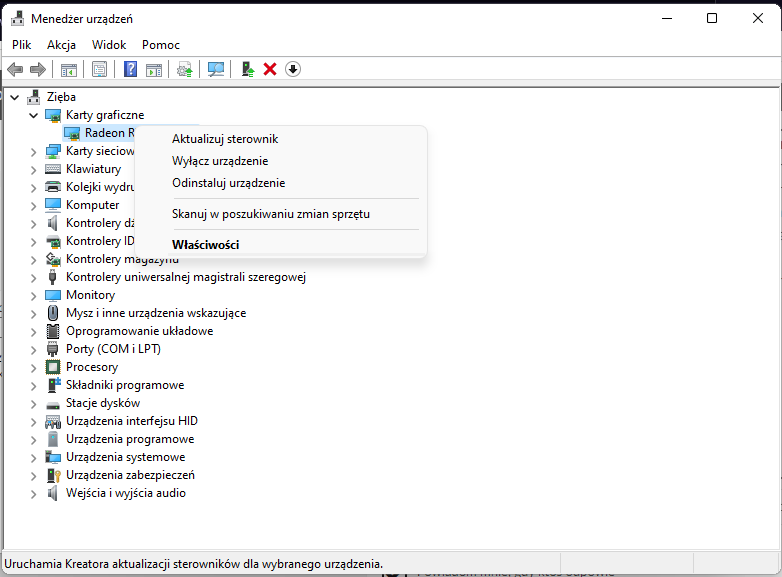The width and height of the screenshot is (782, 577).
Task: Expand the Monitory node
Action: 33,296
